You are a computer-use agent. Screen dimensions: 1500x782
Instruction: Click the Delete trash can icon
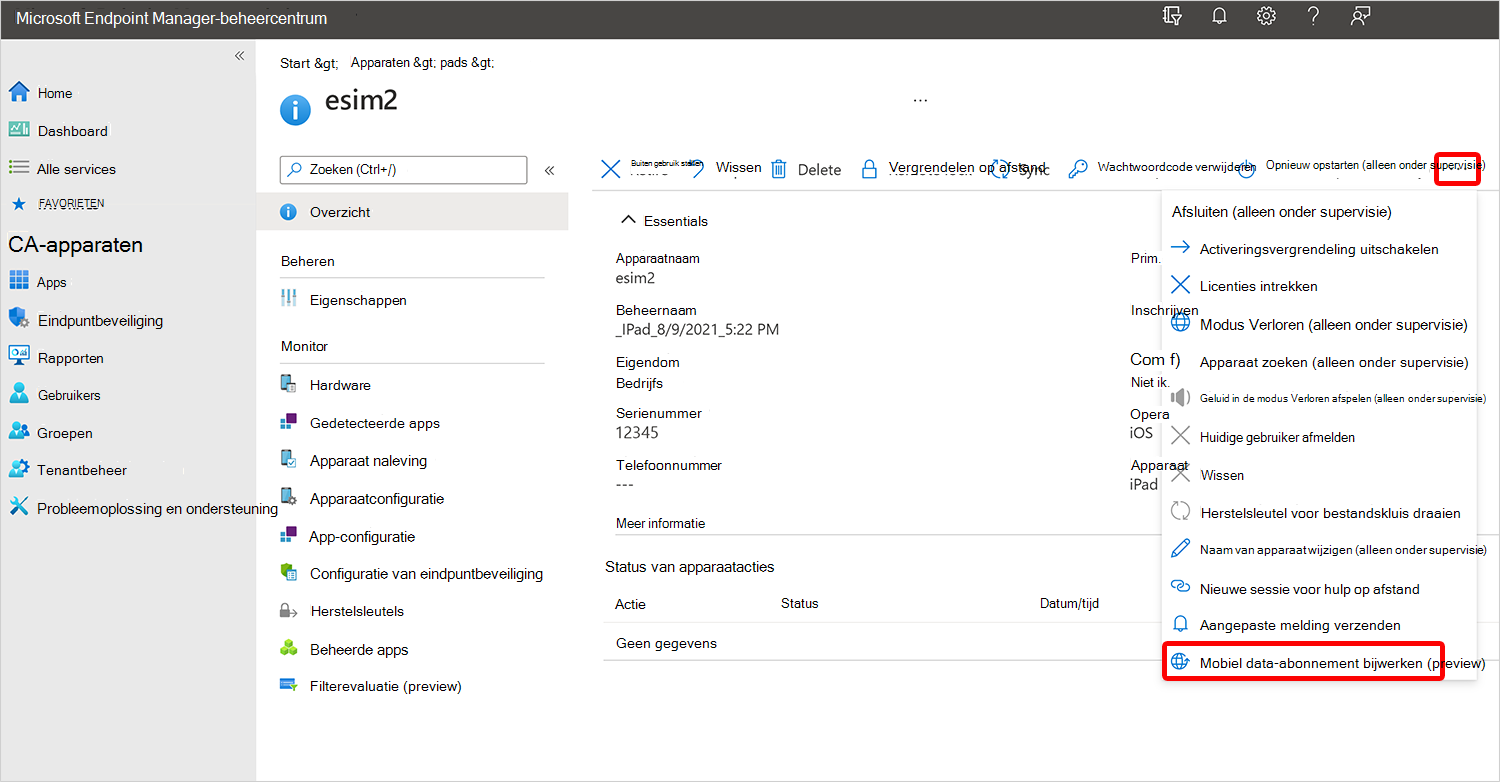(779, 169)
